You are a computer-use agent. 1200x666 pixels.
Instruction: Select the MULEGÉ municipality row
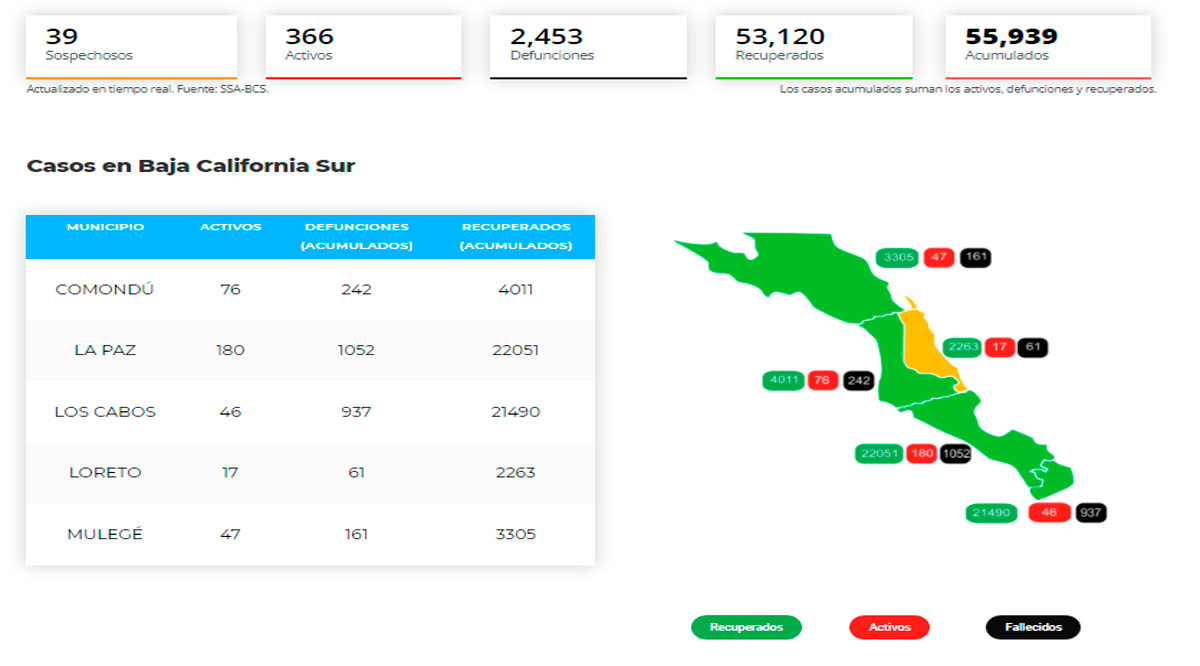(x=310, y=534)
